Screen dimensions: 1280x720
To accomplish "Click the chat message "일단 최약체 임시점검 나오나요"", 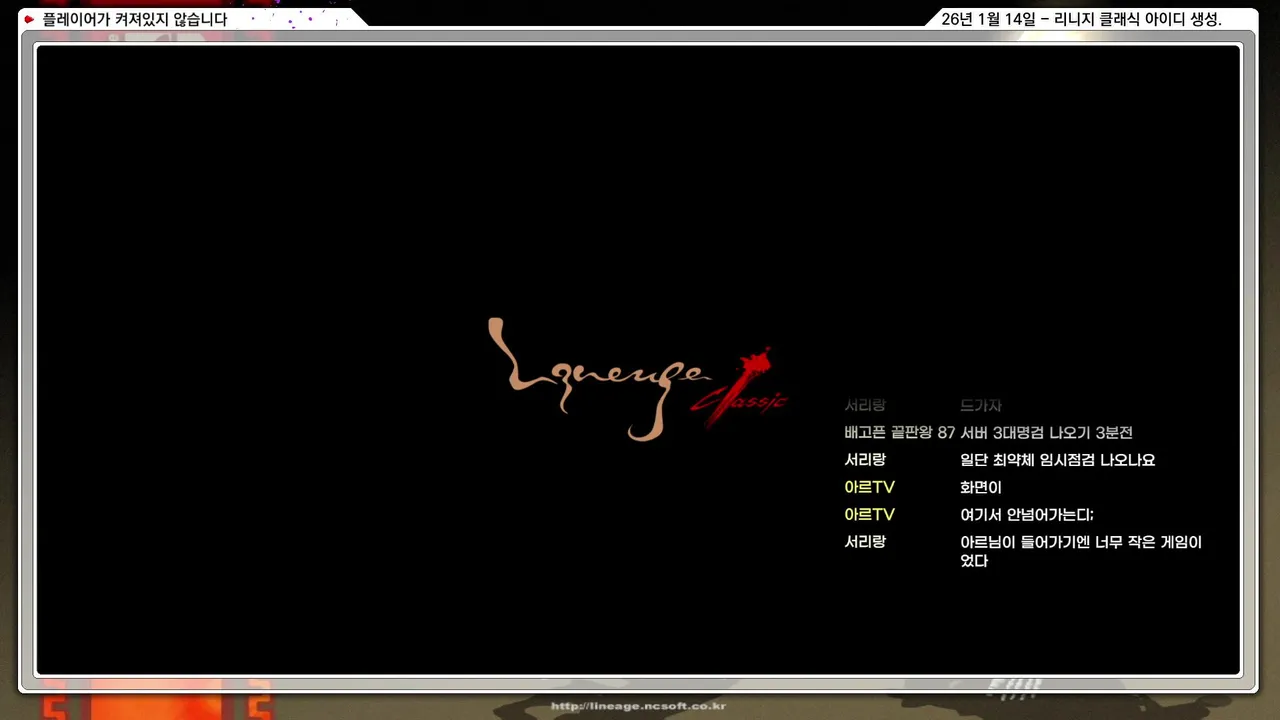I will (1057, 460).
